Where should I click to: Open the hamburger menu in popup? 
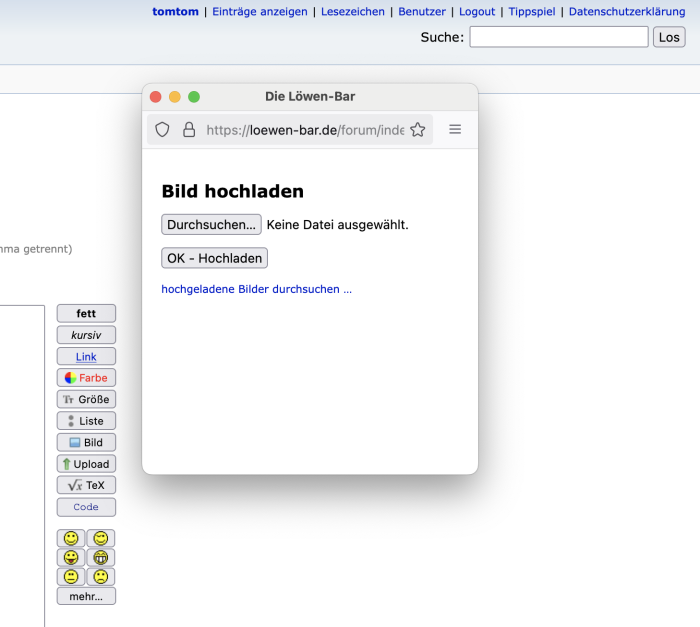pos(455,130)
